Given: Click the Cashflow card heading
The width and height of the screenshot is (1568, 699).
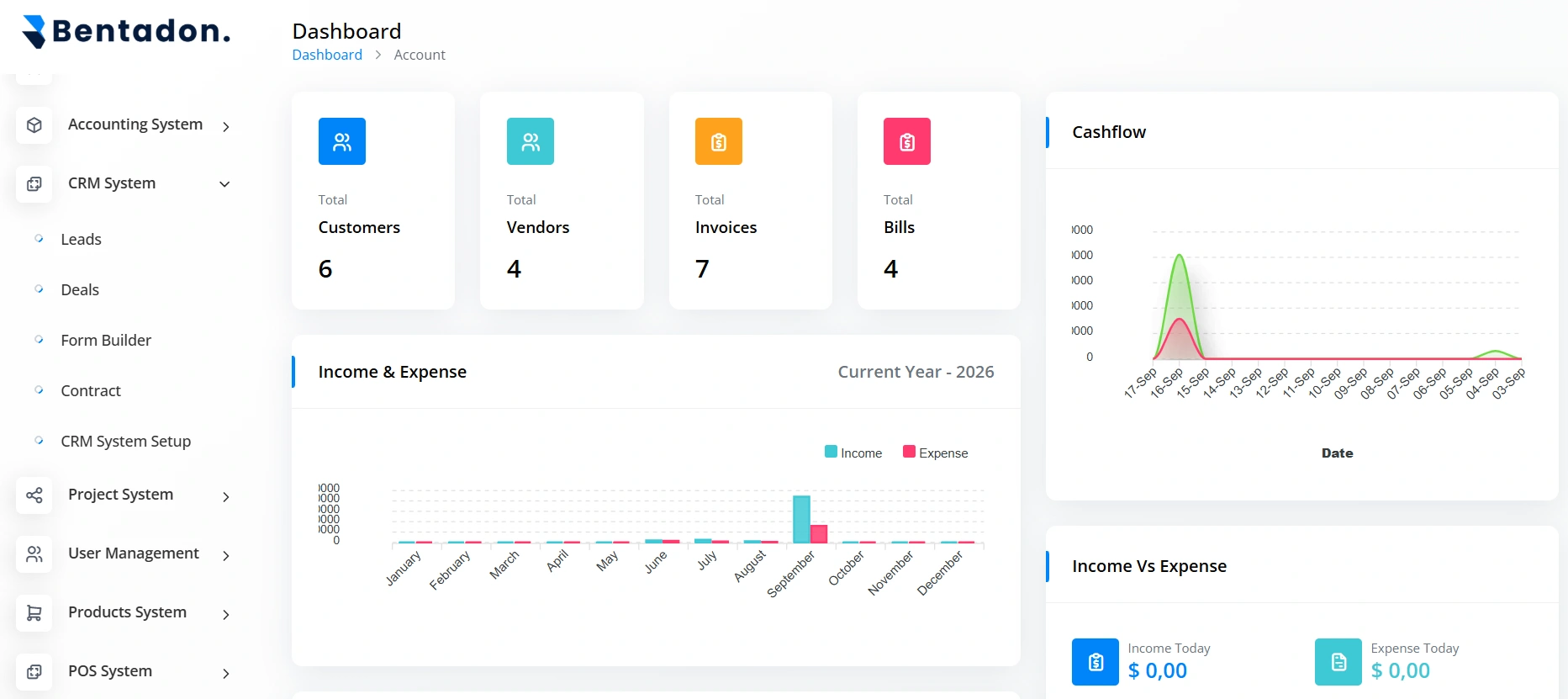Looking at the screenshot, I should point(1109,132).
